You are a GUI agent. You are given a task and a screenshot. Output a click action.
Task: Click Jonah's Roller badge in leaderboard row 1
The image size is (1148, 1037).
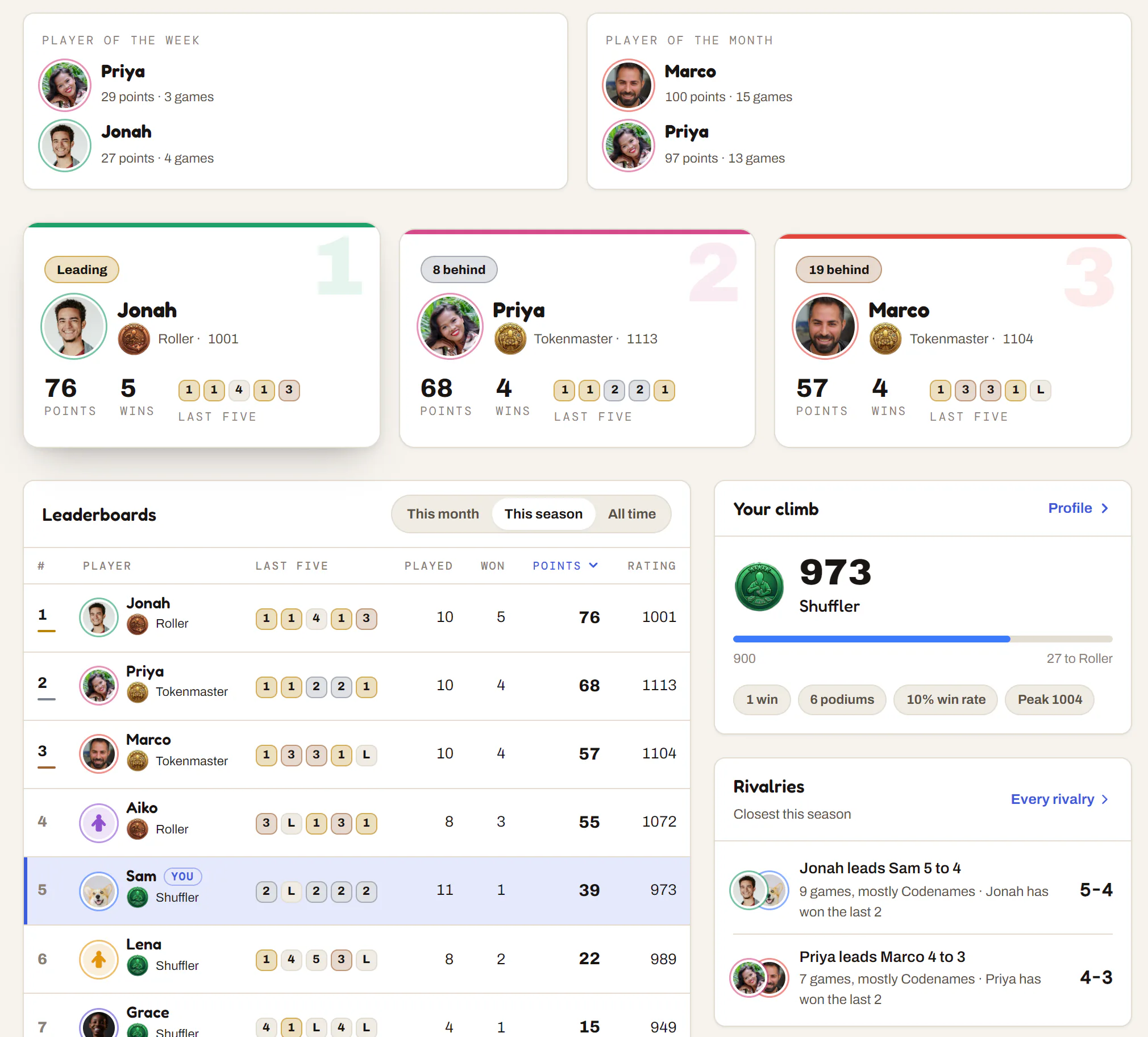(x=137, y=624)
